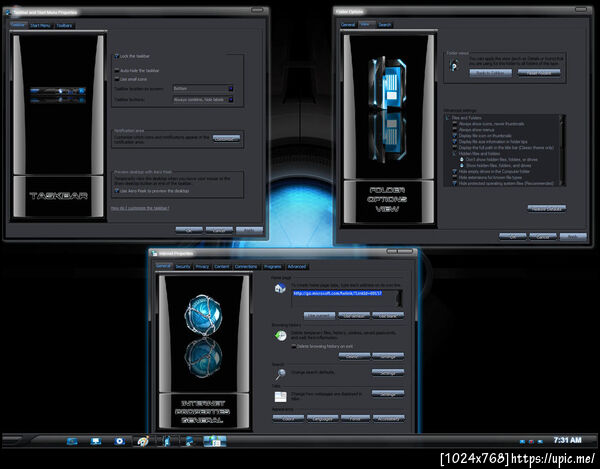
Task: Open the Advanced tab in Internet Properties
Action: pyautogui.click(x=297, y=267)
